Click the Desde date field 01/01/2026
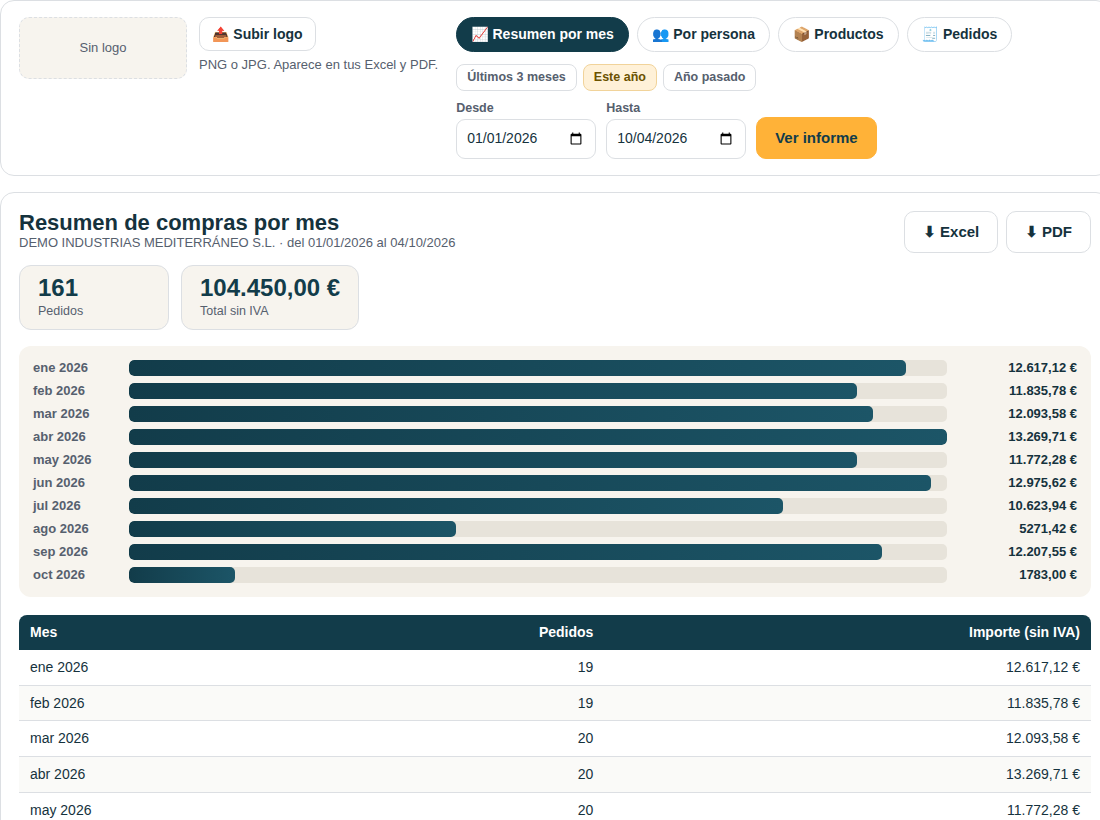 525,139
